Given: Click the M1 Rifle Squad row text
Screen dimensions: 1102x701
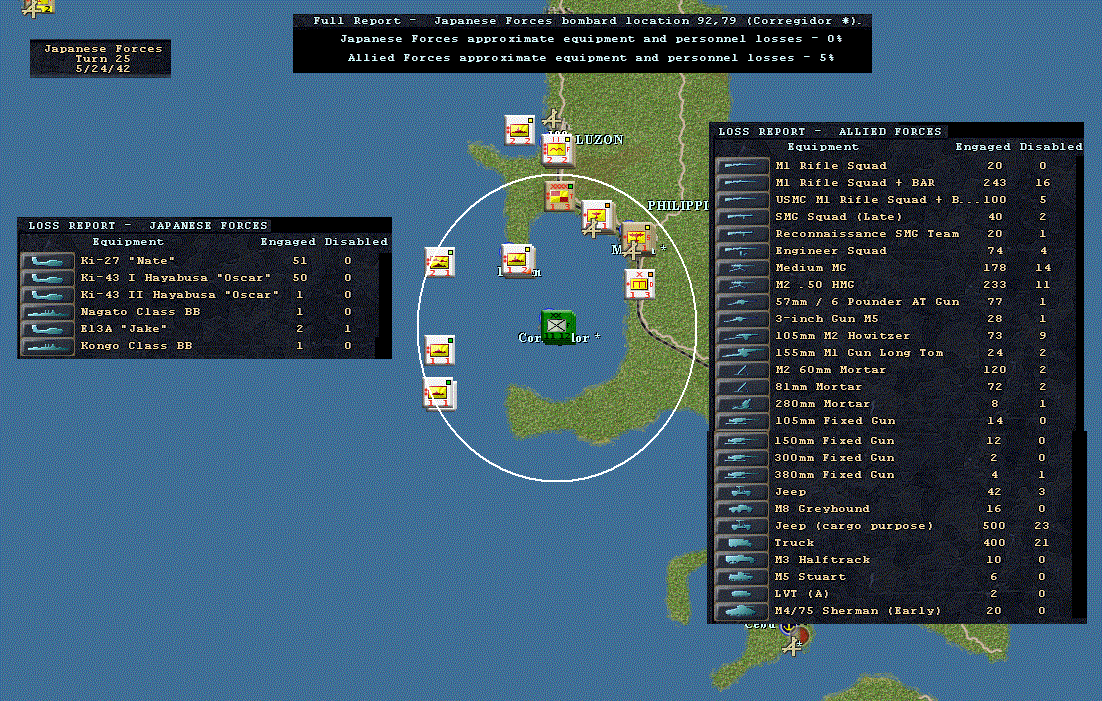Looking at the screenshot, I should [831, 166].
